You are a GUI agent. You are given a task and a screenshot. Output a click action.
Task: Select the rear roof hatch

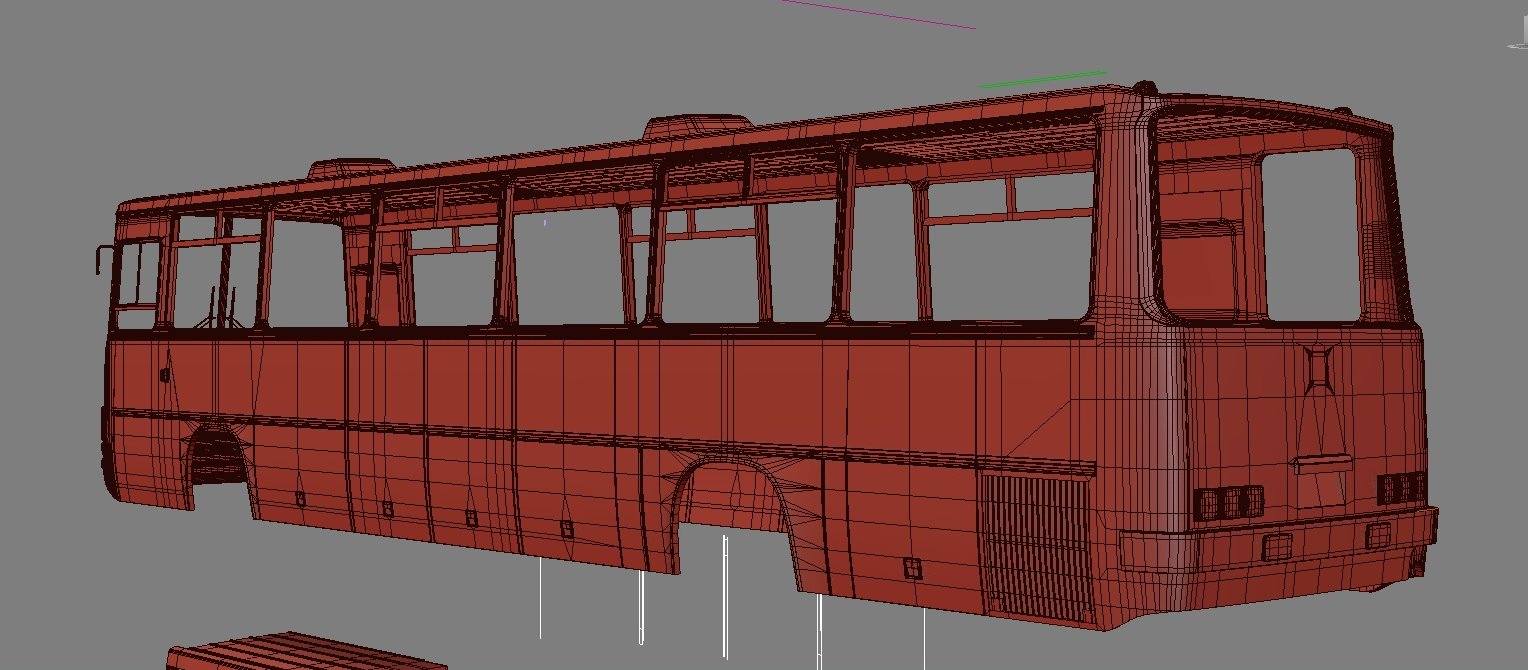click(696, 126)
